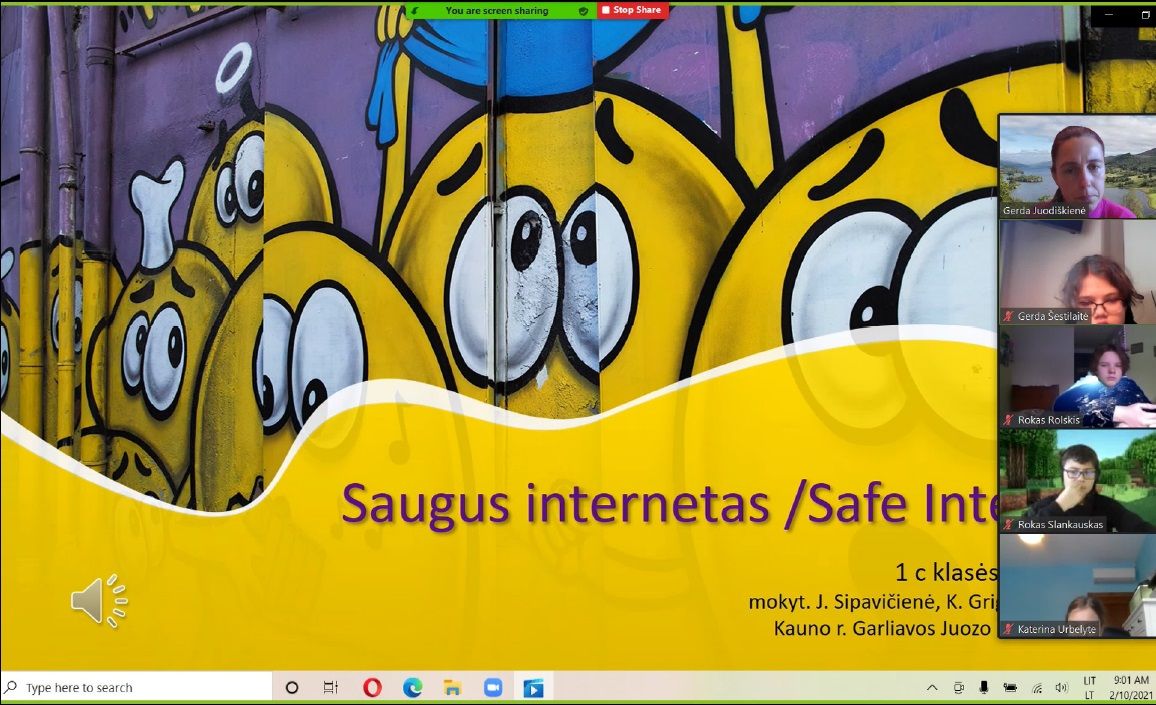The width and height of the screenshot is (1156, 705).
Task: Open the network Wi-Fi tray icon
Action: point(1037,687)
